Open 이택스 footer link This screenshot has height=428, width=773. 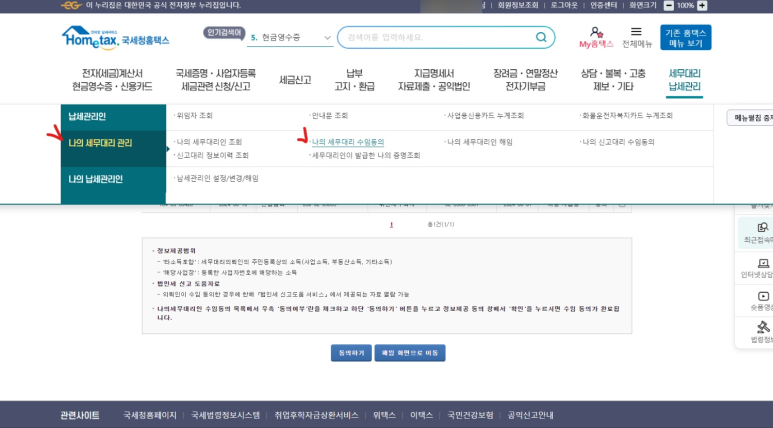click(422, 415)
